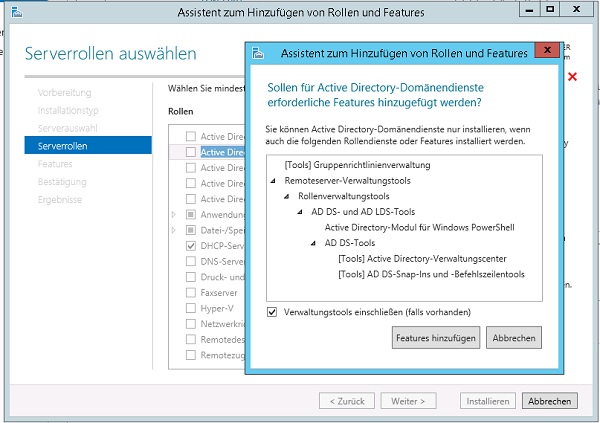Click the Weiter button
Image resolution: width=600 pixels, height=423 pixels.
point(408,401)
